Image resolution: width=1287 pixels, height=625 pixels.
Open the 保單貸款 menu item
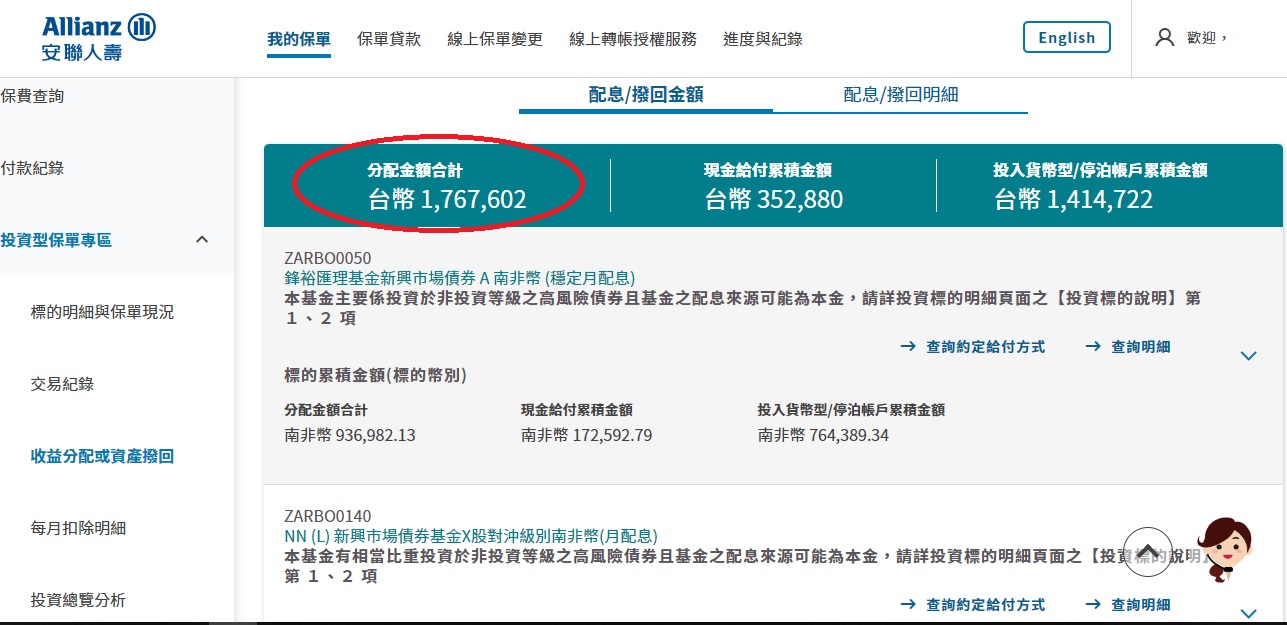388,39
